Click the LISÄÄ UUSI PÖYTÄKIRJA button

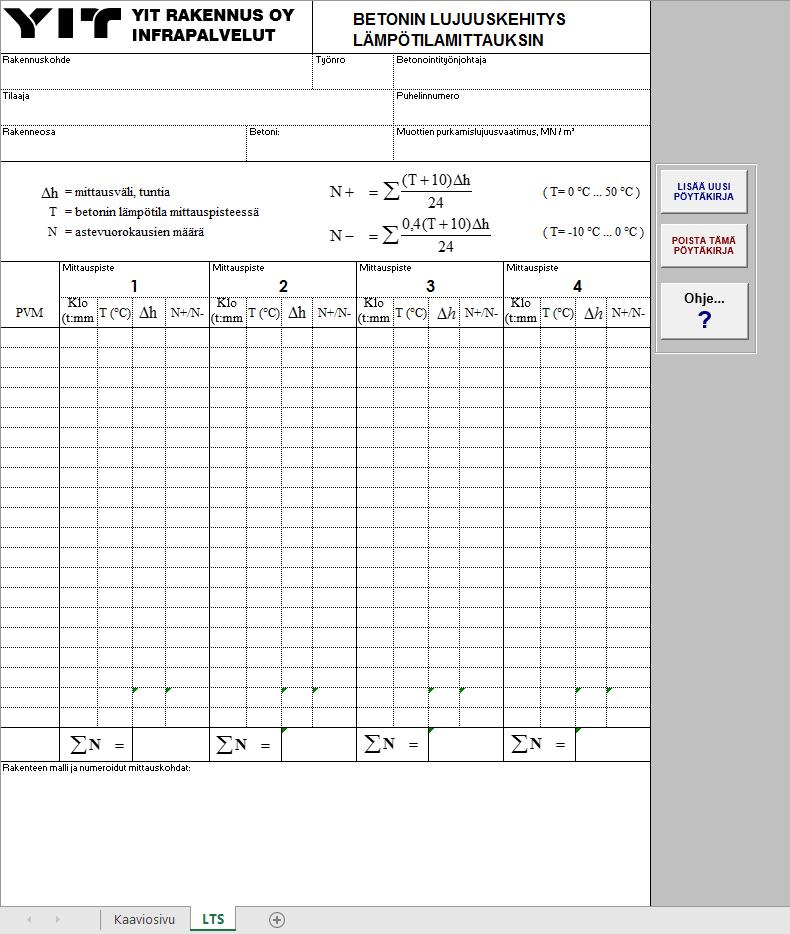[x=704, y=191]
